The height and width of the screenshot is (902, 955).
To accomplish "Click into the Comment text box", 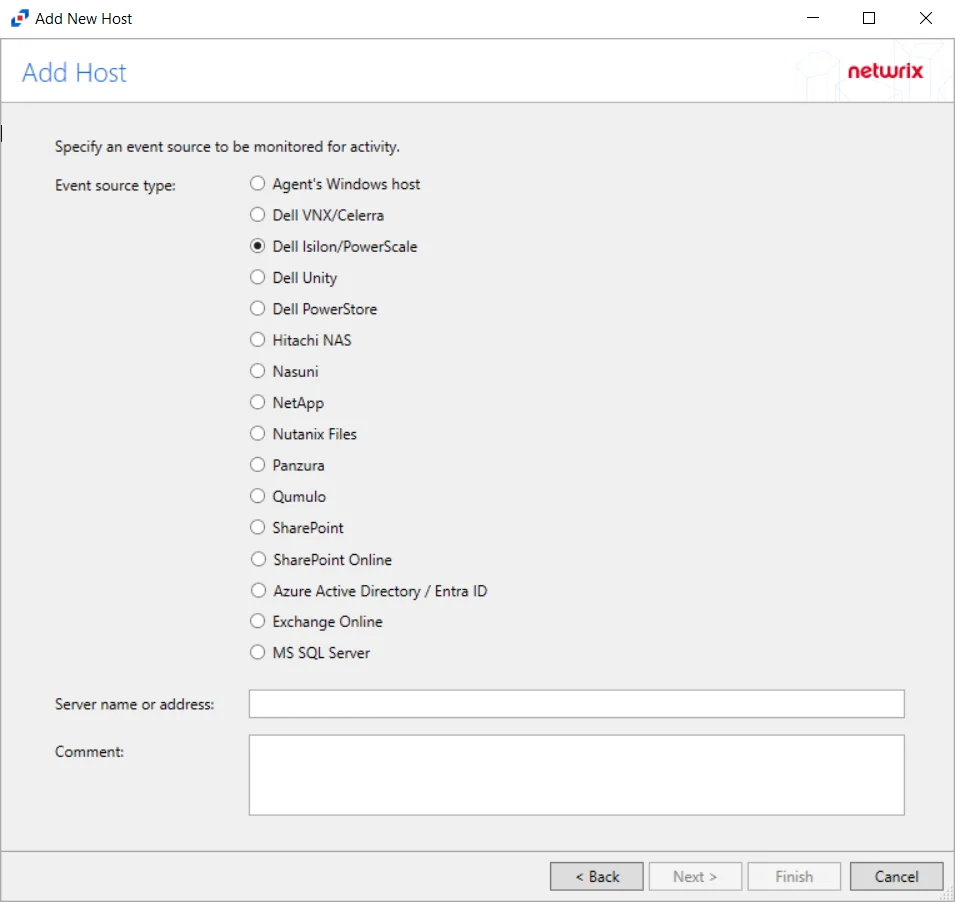I will (576, 775).
